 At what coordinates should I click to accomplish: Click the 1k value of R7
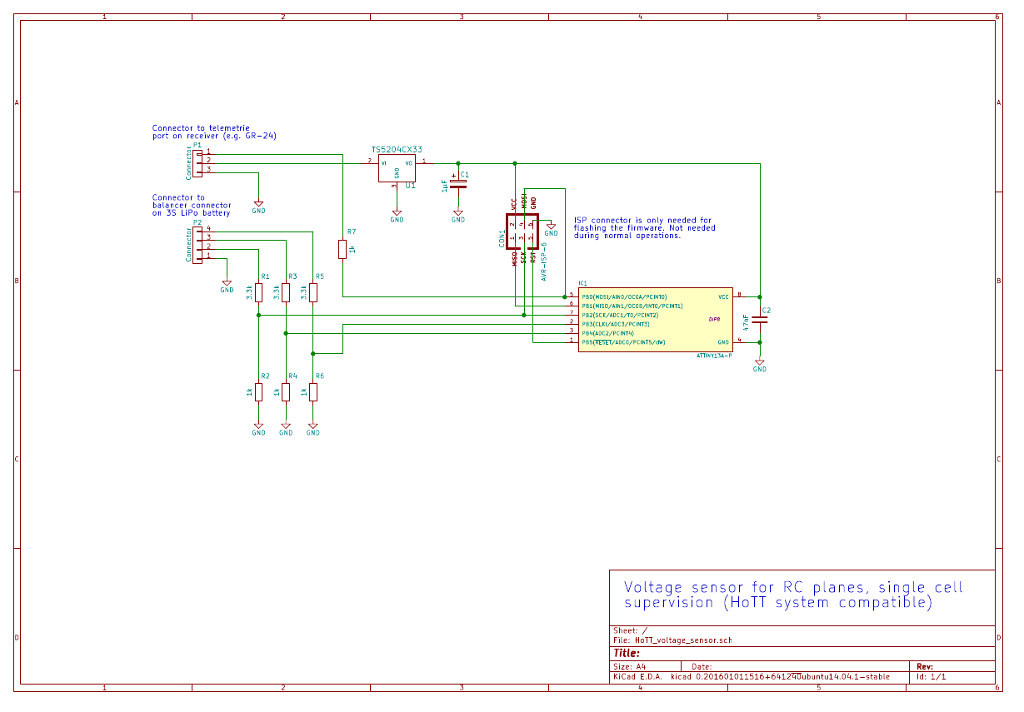pyautogui.click(x=351, y=250)
